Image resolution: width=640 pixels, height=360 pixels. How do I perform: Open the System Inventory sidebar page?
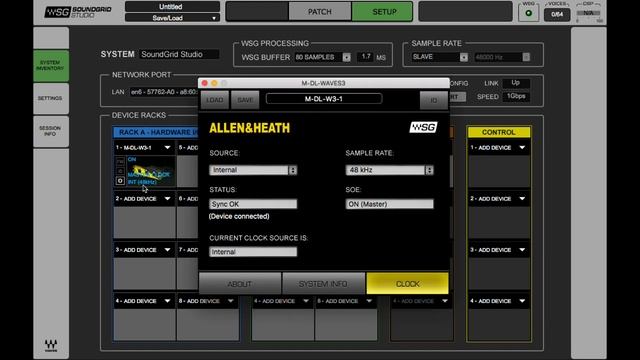click(x=51, y=66)
